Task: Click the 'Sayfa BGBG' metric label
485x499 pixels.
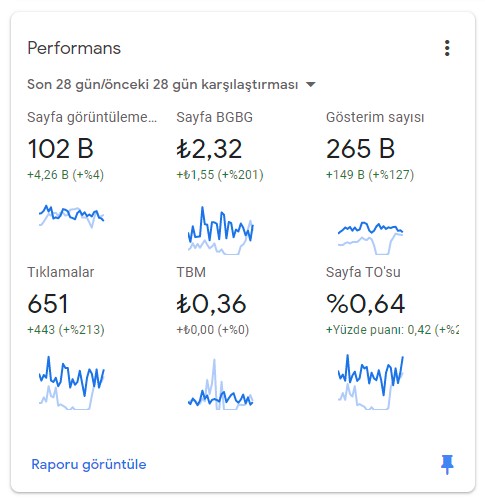Action: [x=215, y=117]
